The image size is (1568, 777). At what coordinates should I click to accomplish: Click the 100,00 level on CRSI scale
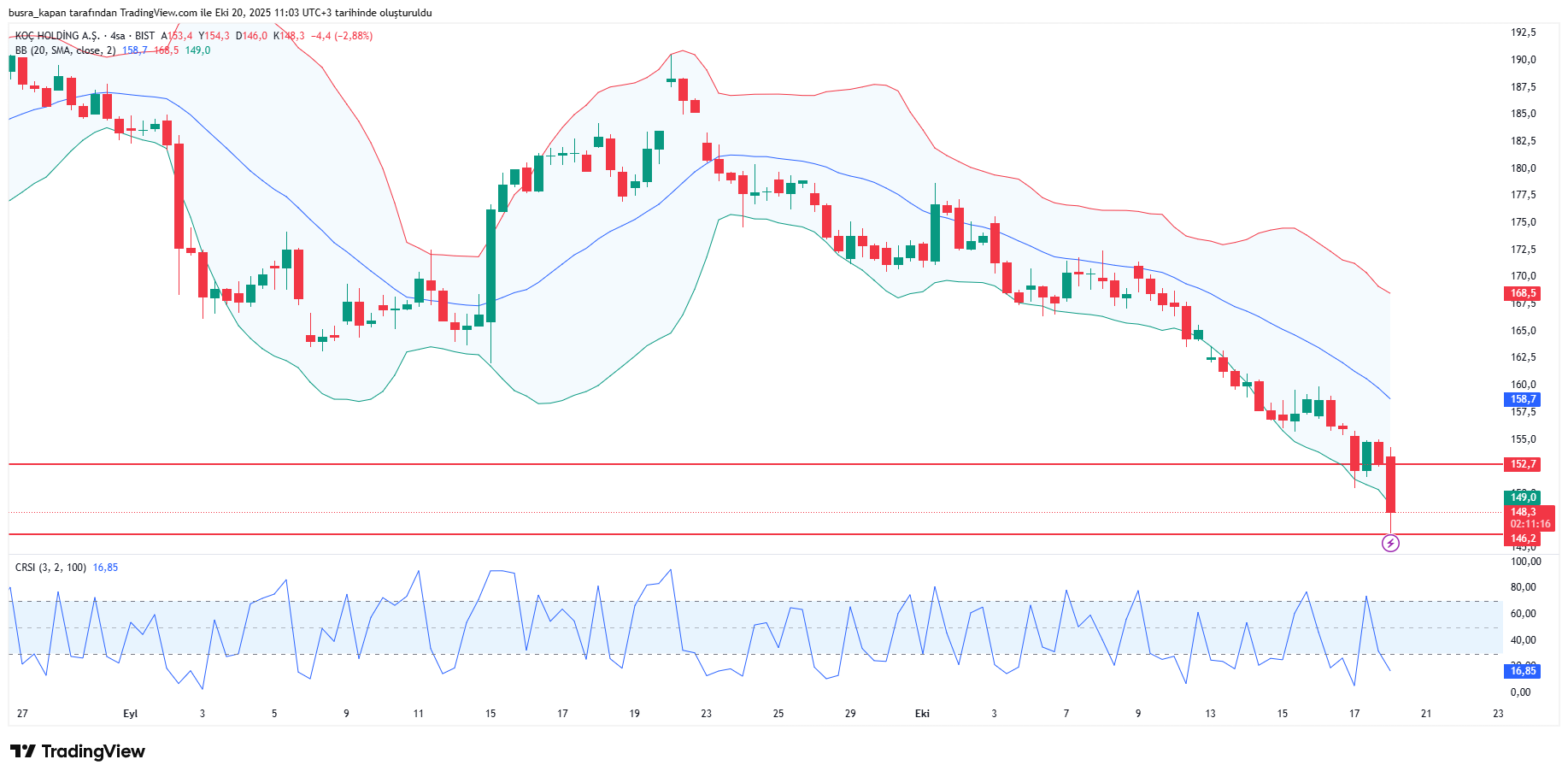[1525, 562]
